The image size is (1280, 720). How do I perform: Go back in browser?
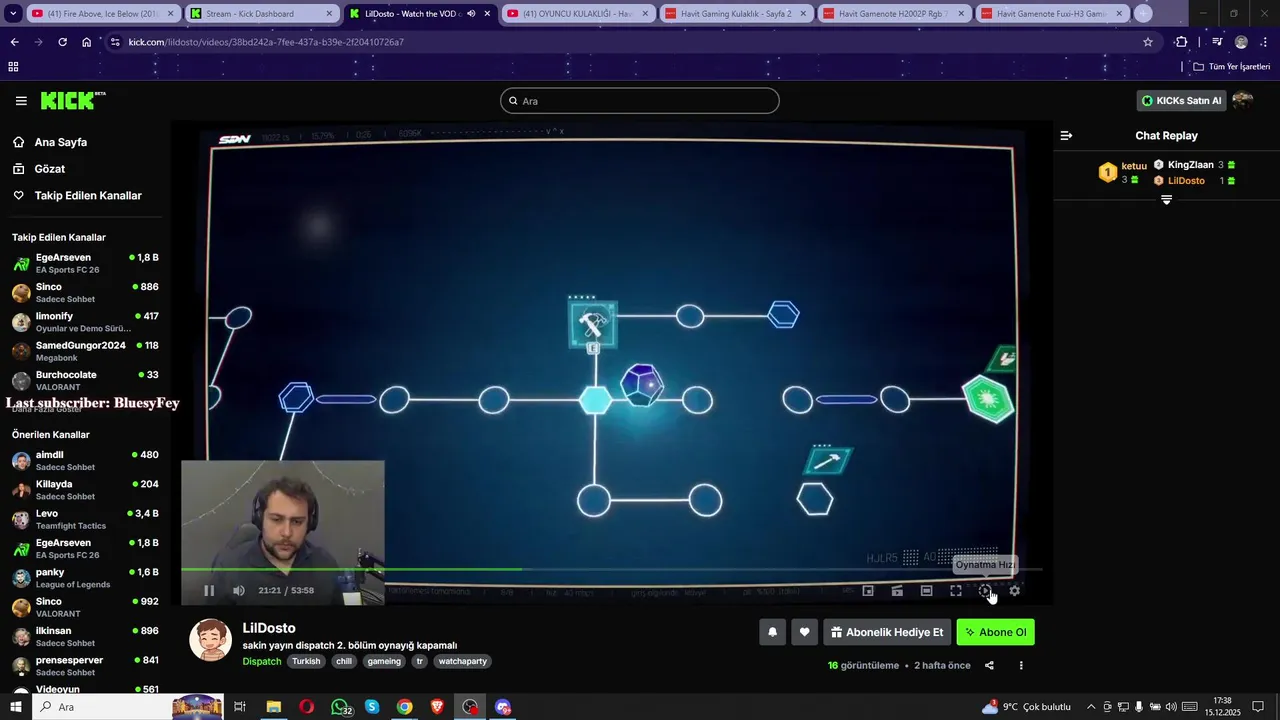tap(14, 42)
